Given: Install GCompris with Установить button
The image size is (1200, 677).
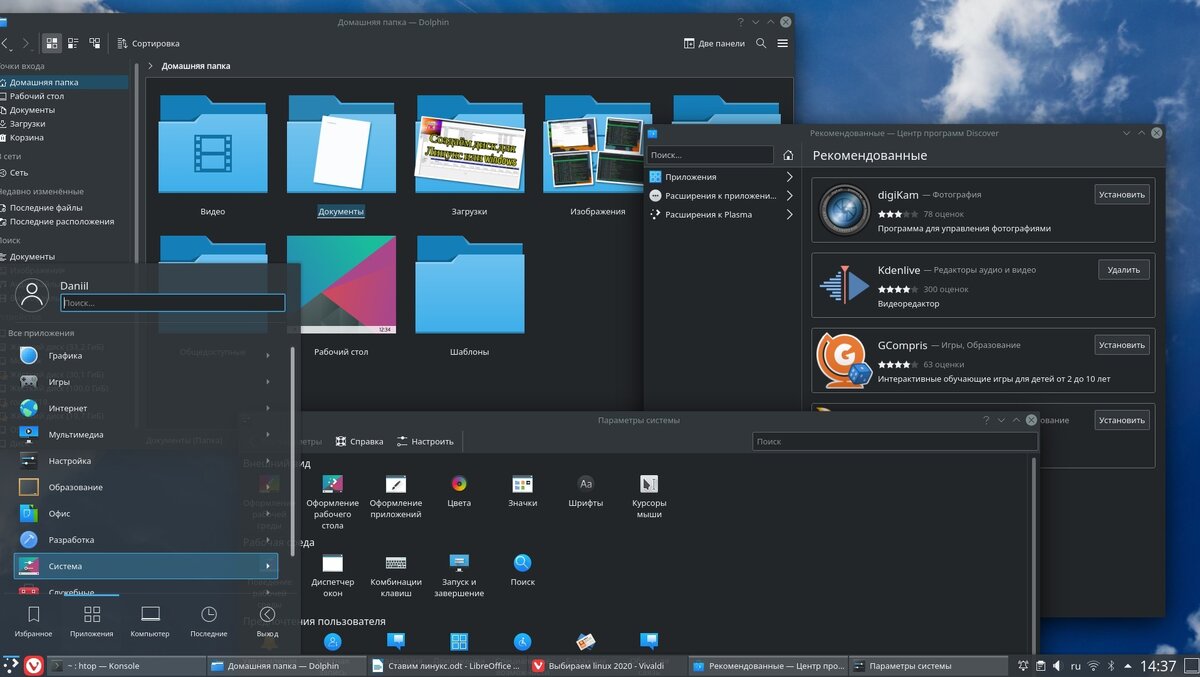Looking at the screenshot, I should 1122,345.
